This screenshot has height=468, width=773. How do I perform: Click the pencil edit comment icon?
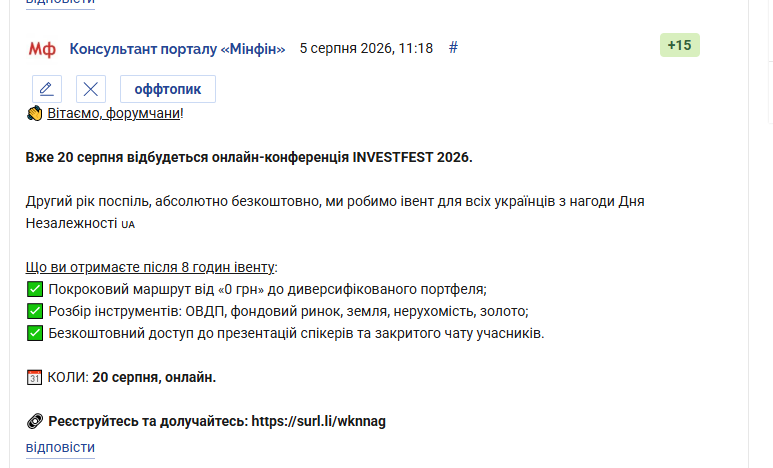pos(47,89)
